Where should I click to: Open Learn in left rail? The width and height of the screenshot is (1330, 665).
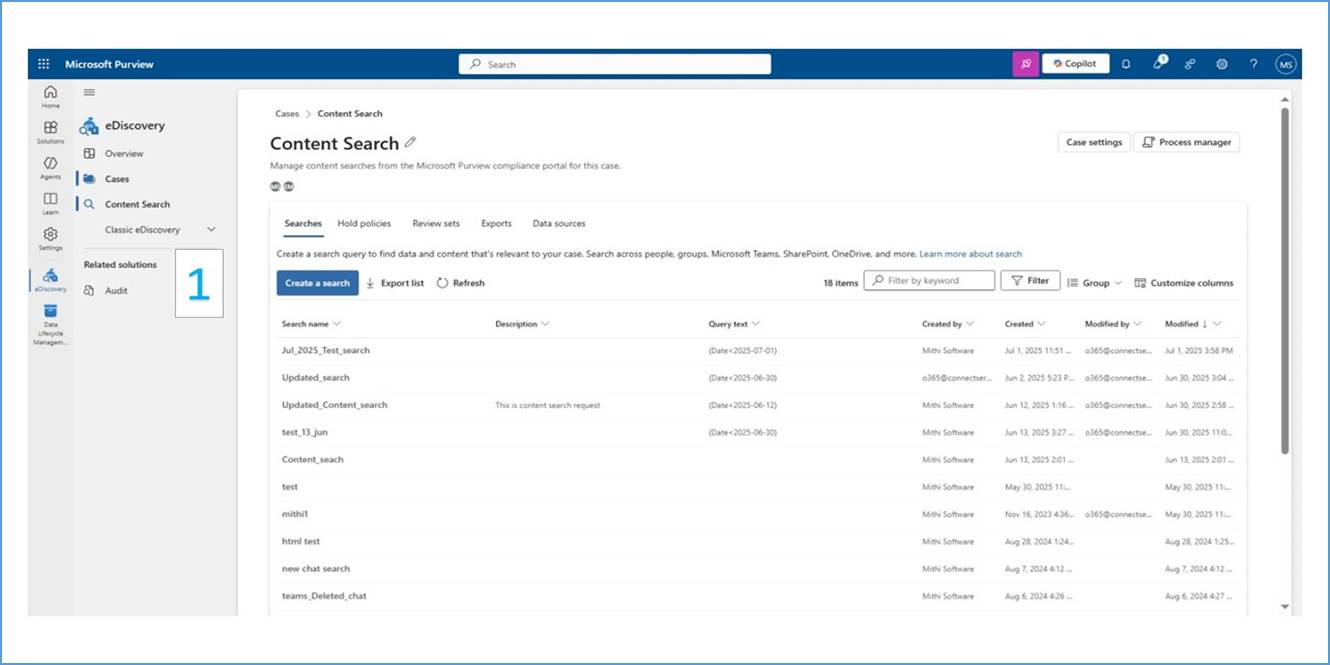coord(50,204)
